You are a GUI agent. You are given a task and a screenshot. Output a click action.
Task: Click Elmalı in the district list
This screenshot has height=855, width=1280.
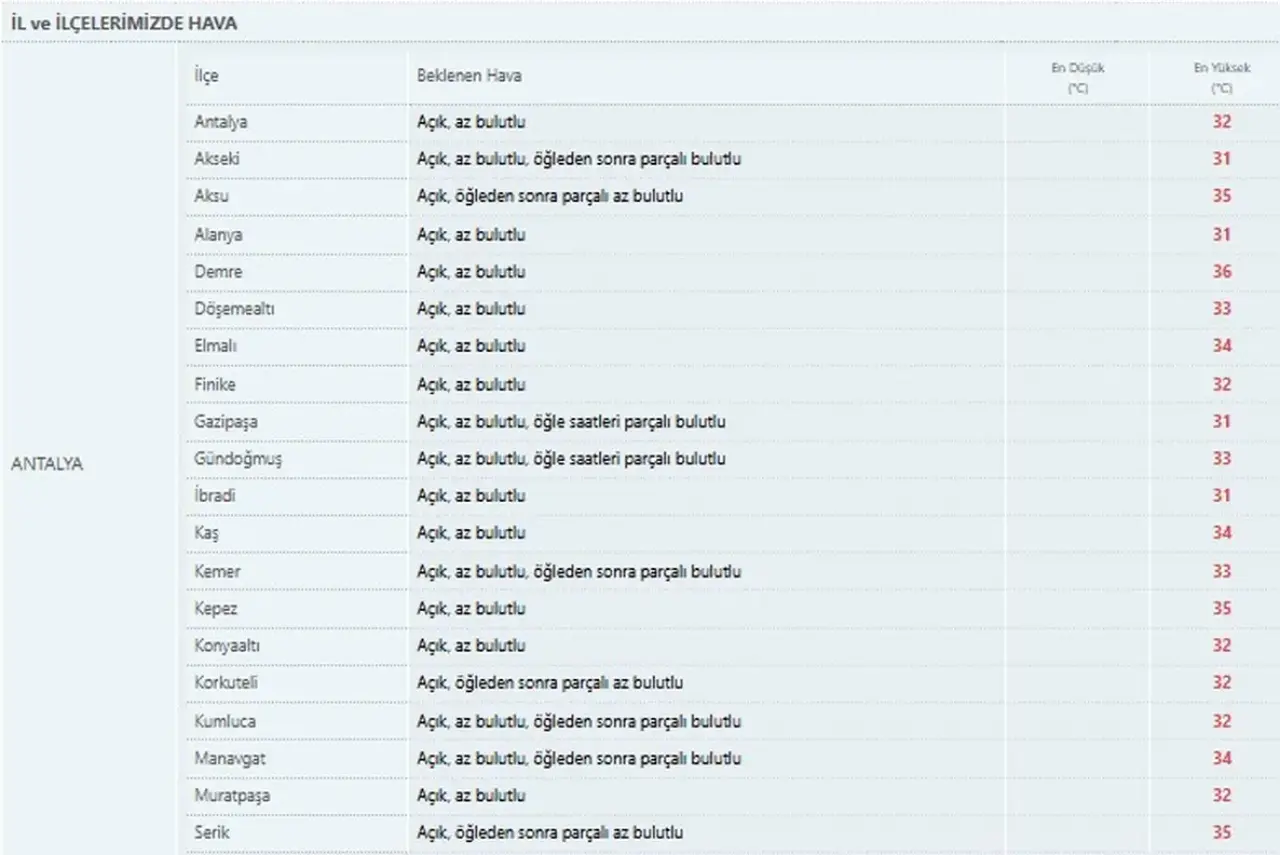[215, 346]
